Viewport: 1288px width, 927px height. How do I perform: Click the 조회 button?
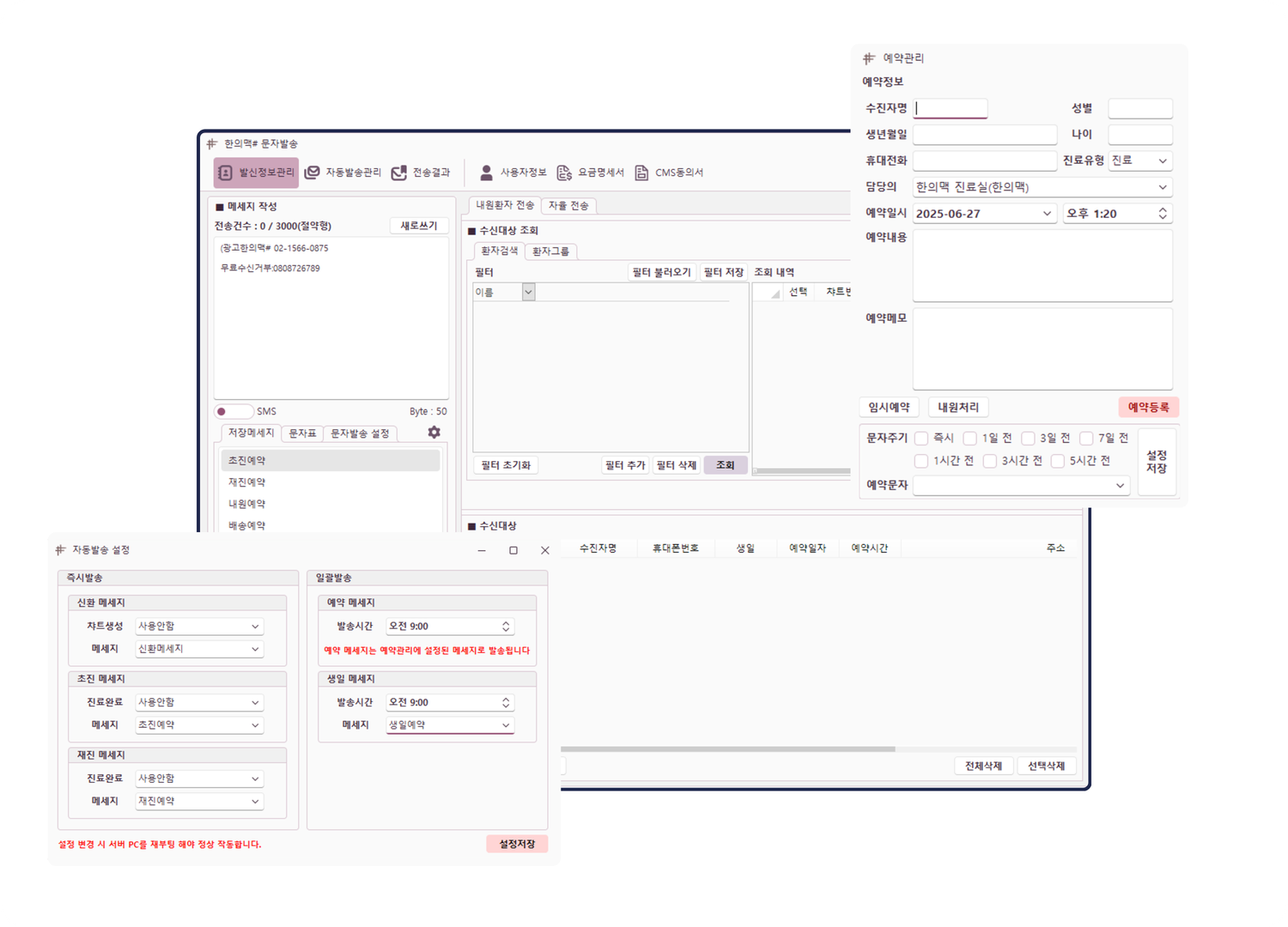click(x=726, y=465)
